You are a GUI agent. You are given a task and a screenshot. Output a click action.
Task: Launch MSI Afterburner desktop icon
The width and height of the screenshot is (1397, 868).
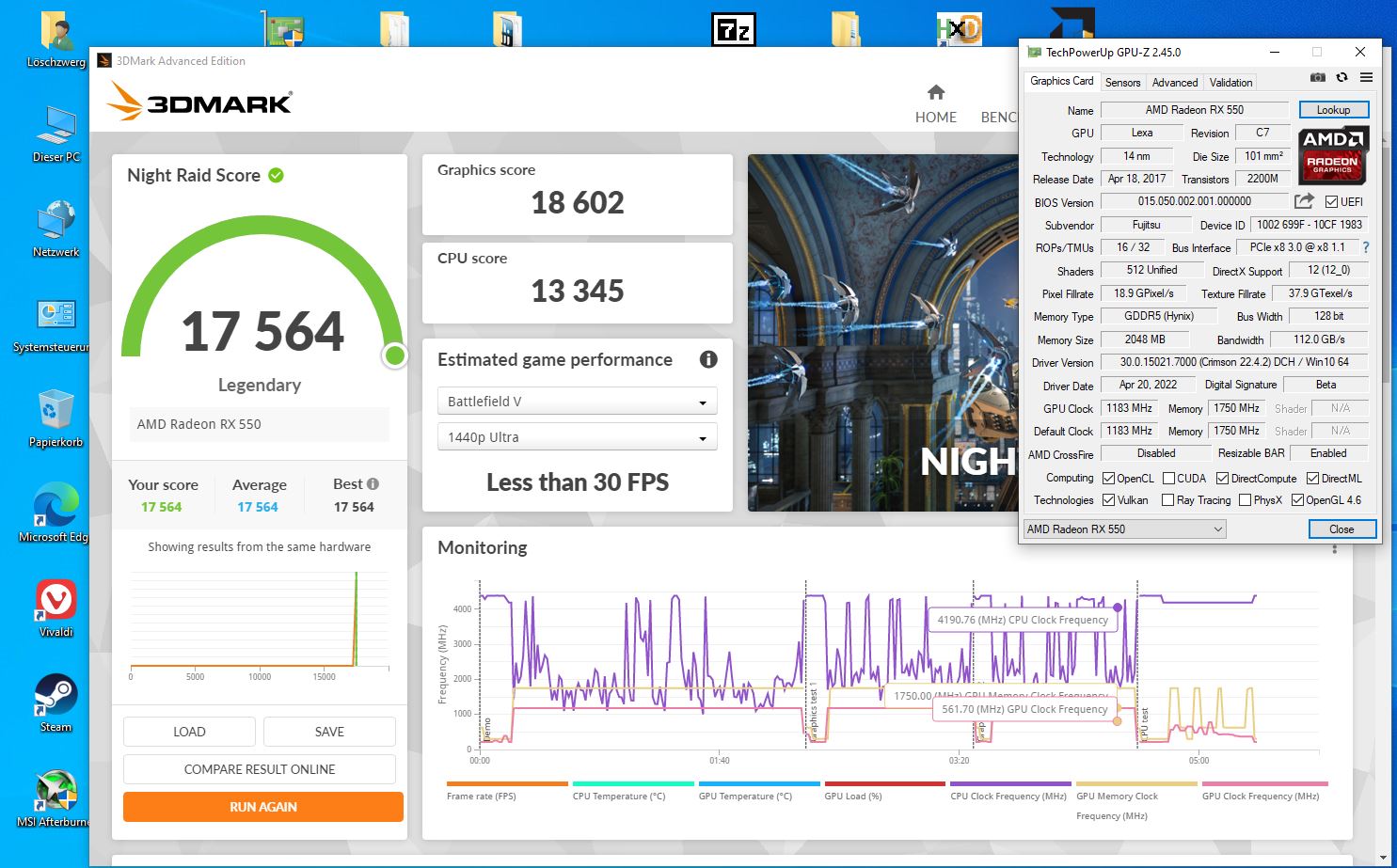coord(54,799)
